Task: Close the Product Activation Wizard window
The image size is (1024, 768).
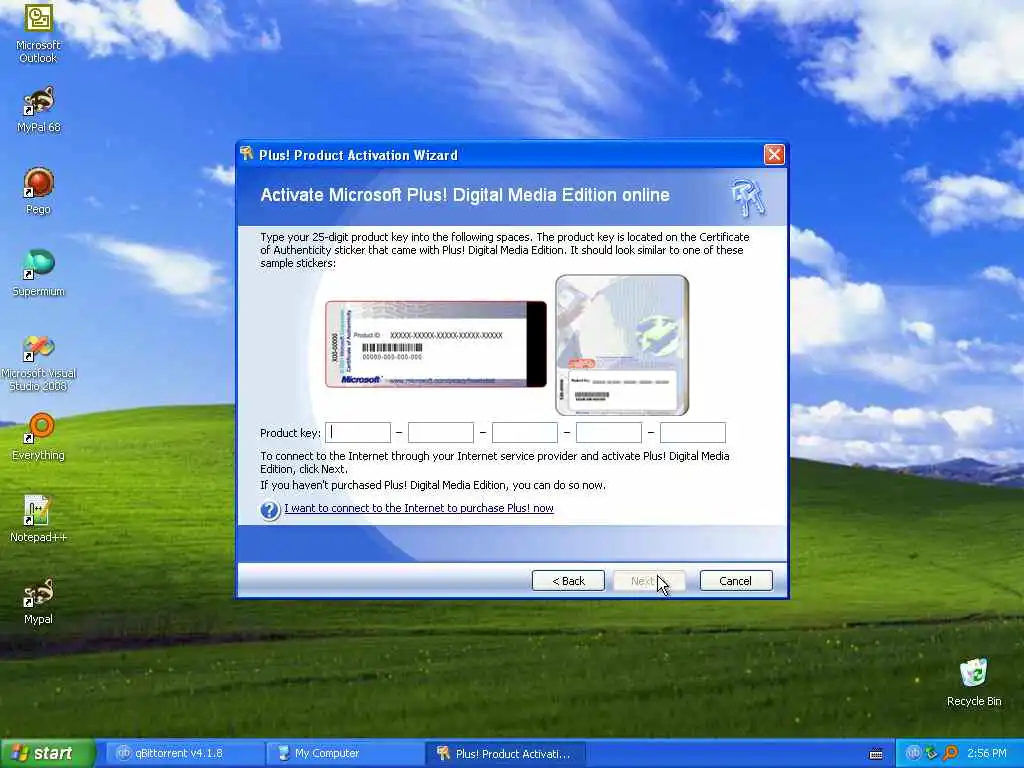Action: (774, 155)
